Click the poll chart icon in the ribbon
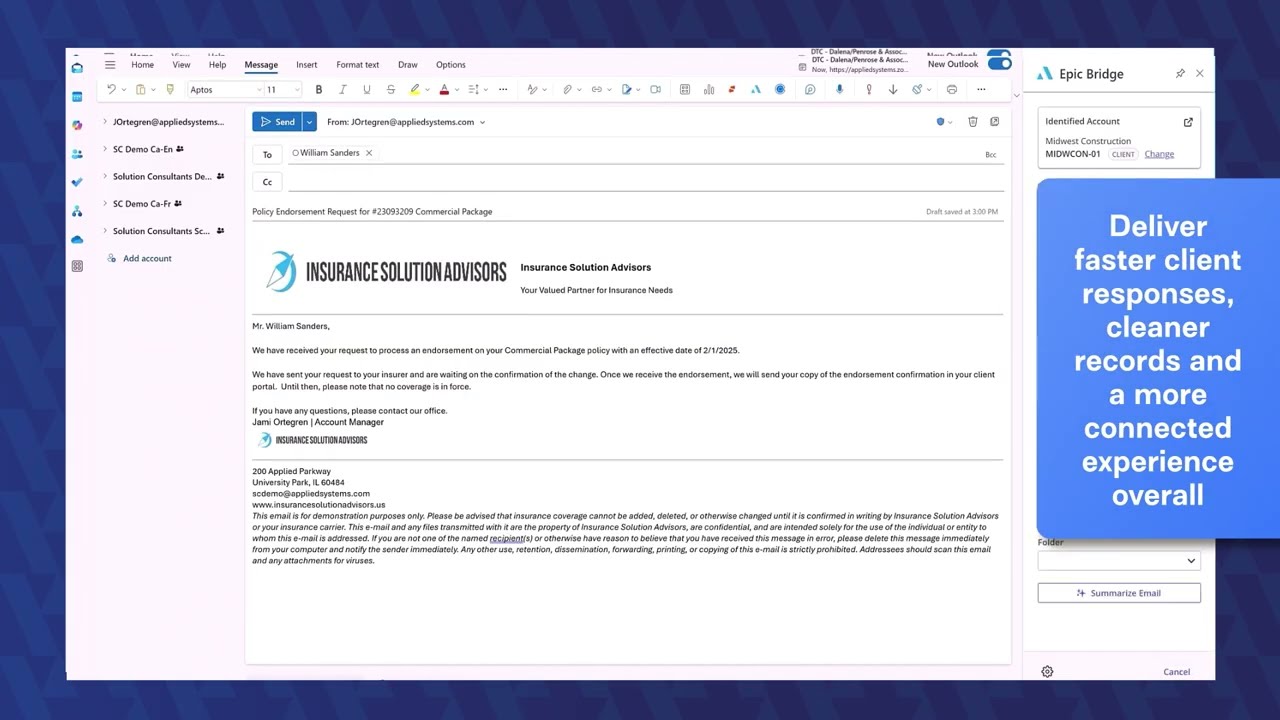This screenshot has width=1280, height=720. pyautogui.click(x=709, y=90)
